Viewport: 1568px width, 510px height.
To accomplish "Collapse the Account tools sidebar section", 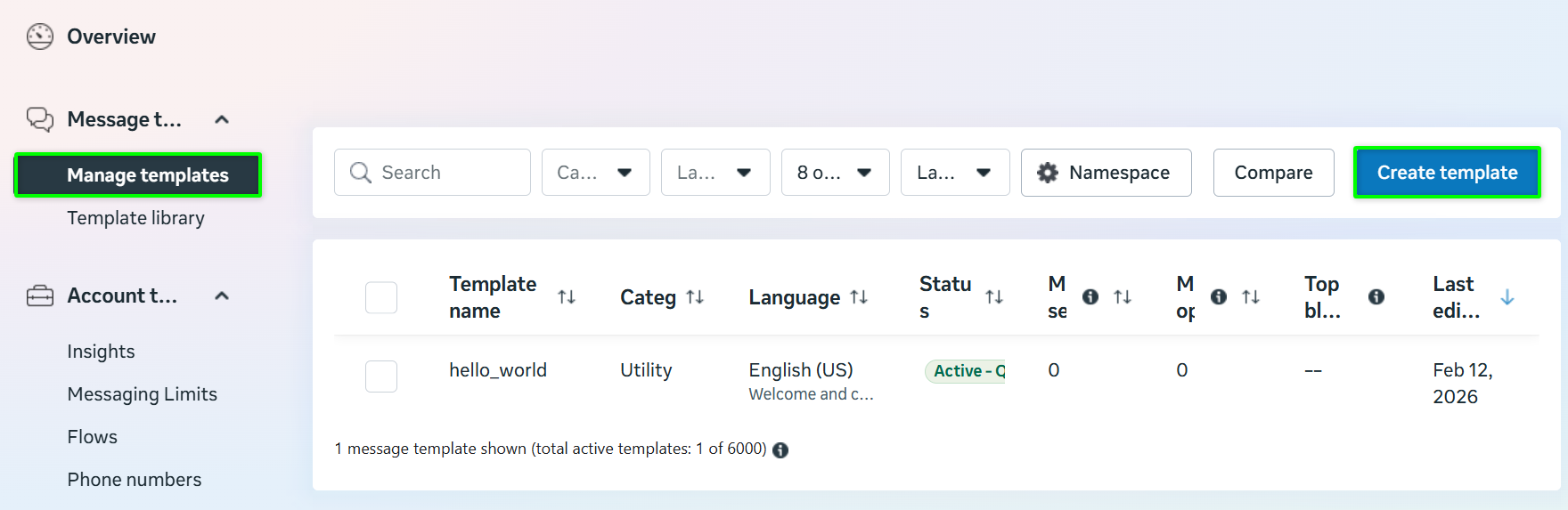I will point(223,295).
